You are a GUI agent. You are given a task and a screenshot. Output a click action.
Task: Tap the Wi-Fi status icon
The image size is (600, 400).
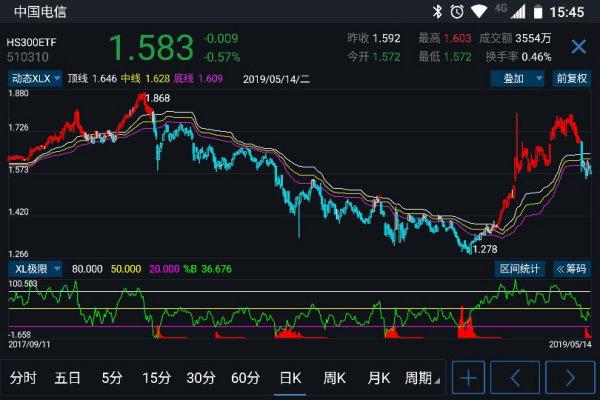(479, 11)
